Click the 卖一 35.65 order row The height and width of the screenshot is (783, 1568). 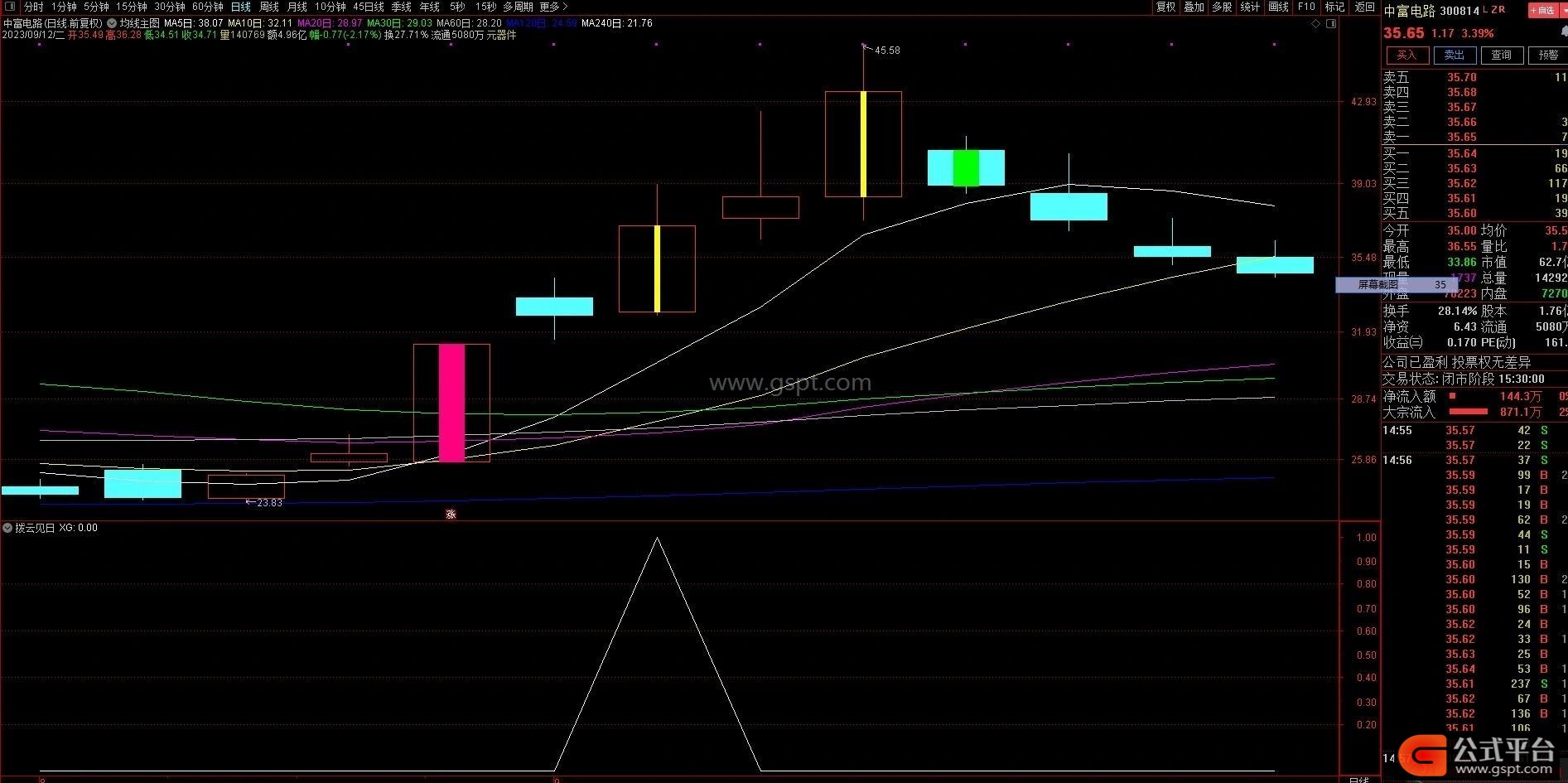pyautogui.click(x=1474, y=137)
